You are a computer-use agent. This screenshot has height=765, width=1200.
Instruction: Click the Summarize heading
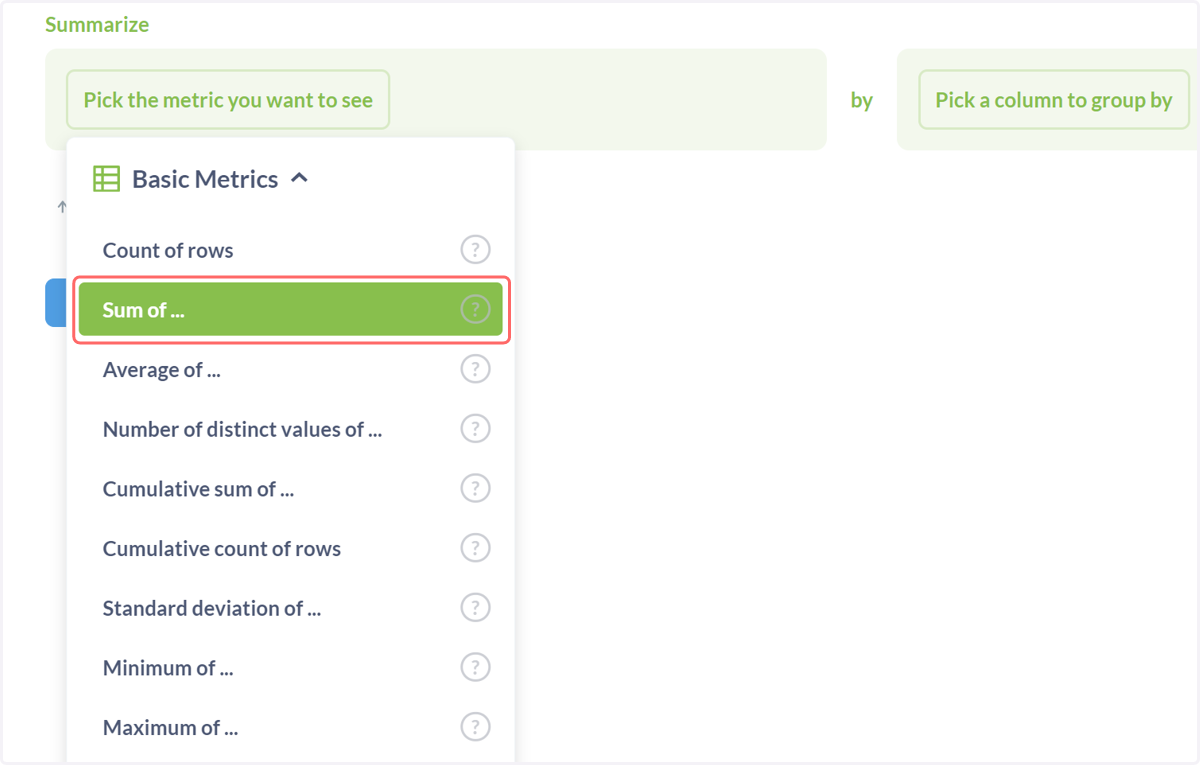coord(97,25)
